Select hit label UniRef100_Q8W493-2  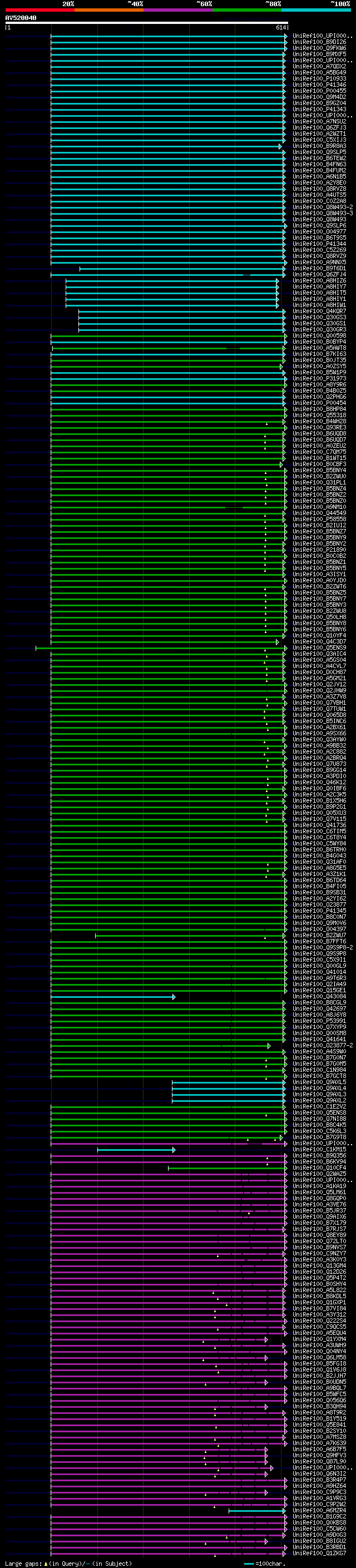(323, 207)
